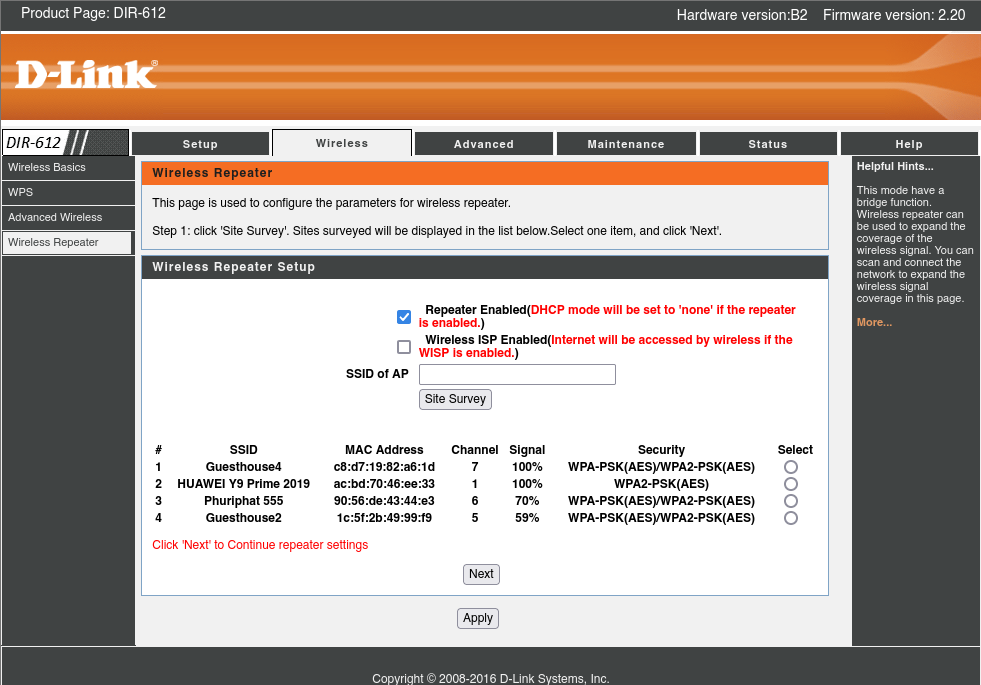Click the Helpful Hints heading
This screenshot has height=685, width=981.
pyautogui.click(x=895, y=166)
